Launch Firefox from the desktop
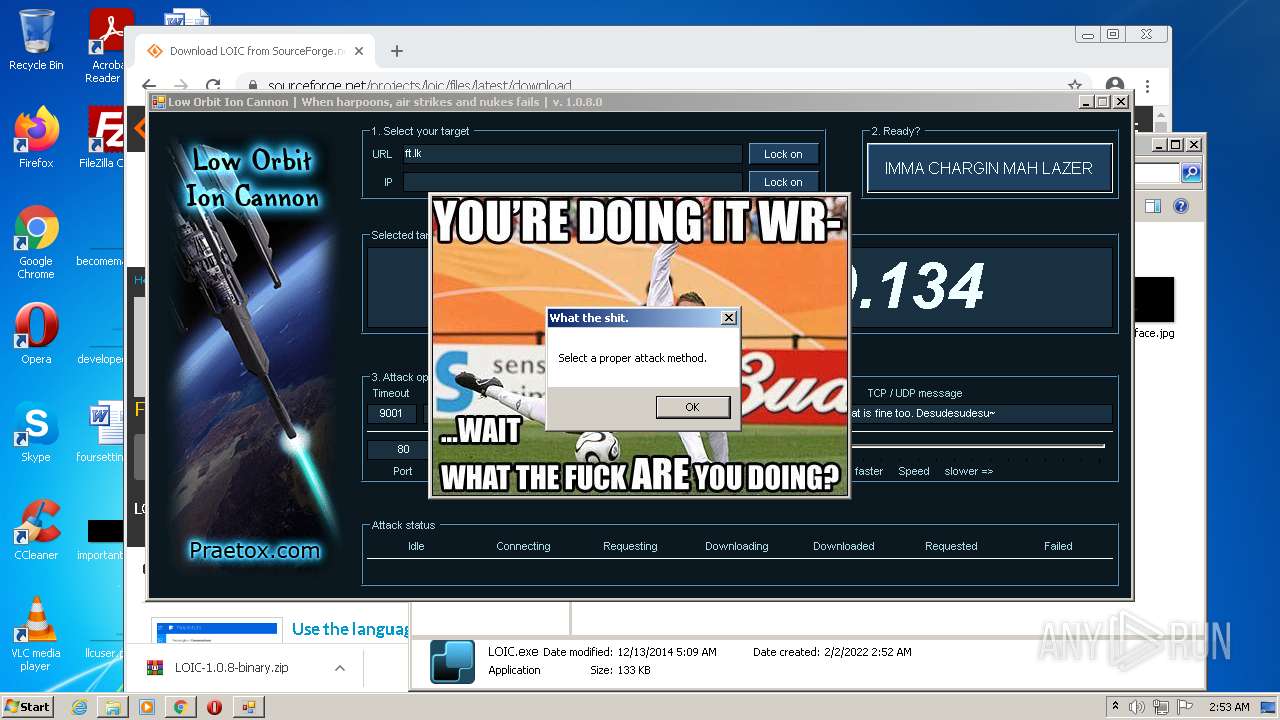Viewport: 1280px width, 720px height. click(x=36, y=137)
